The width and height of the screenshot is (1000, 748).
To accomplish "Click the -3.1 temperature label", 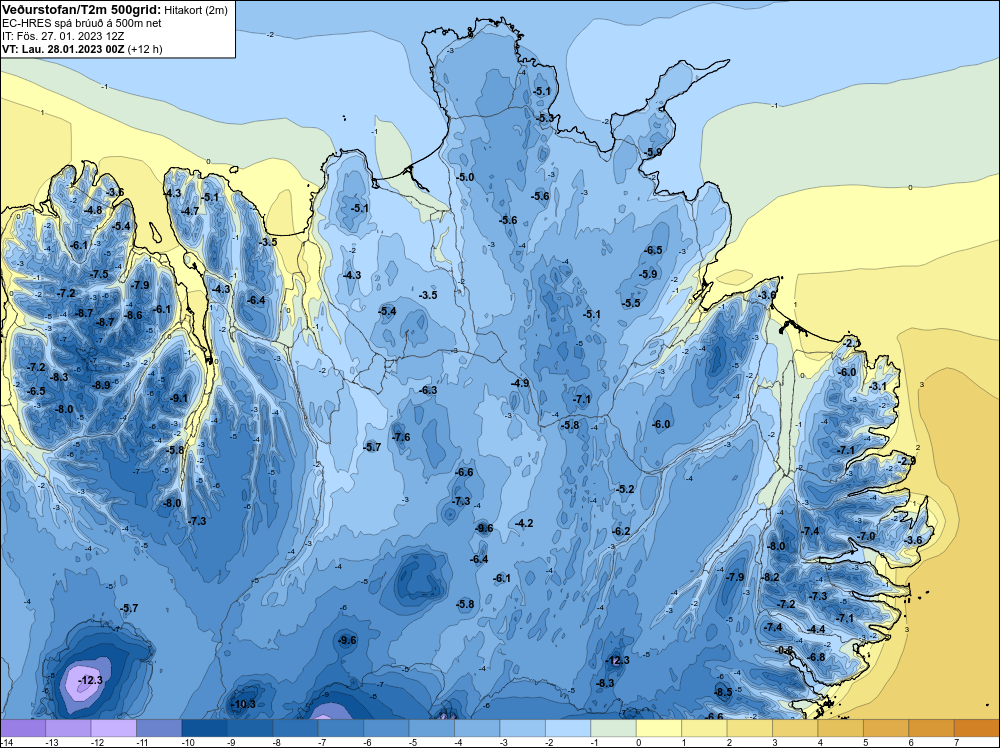I will pyautogui.click(x=878, y=386).
